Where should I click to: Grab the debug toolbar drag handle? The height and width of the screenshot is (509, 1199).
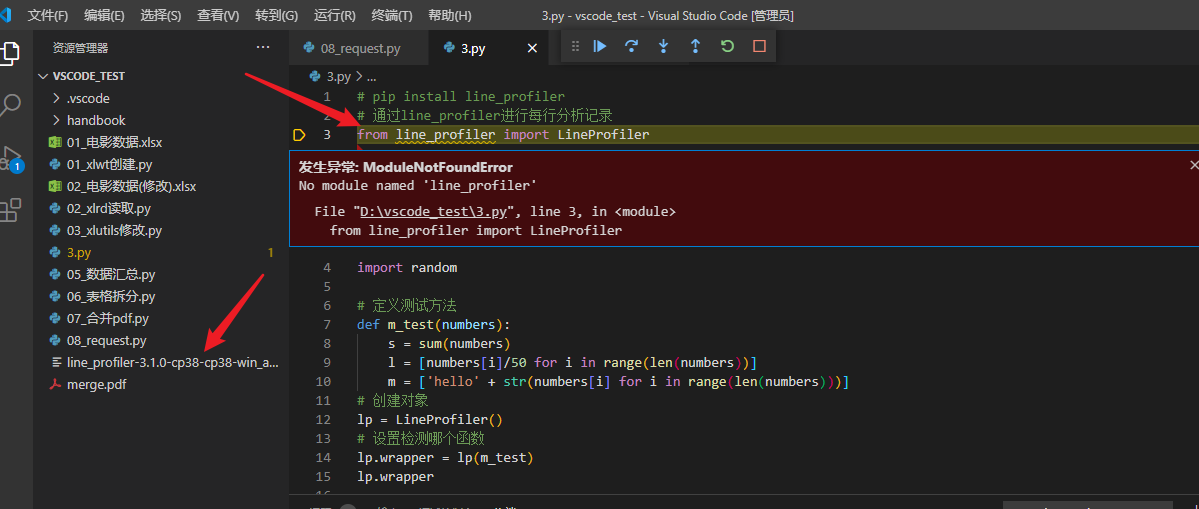coord(576,47)
